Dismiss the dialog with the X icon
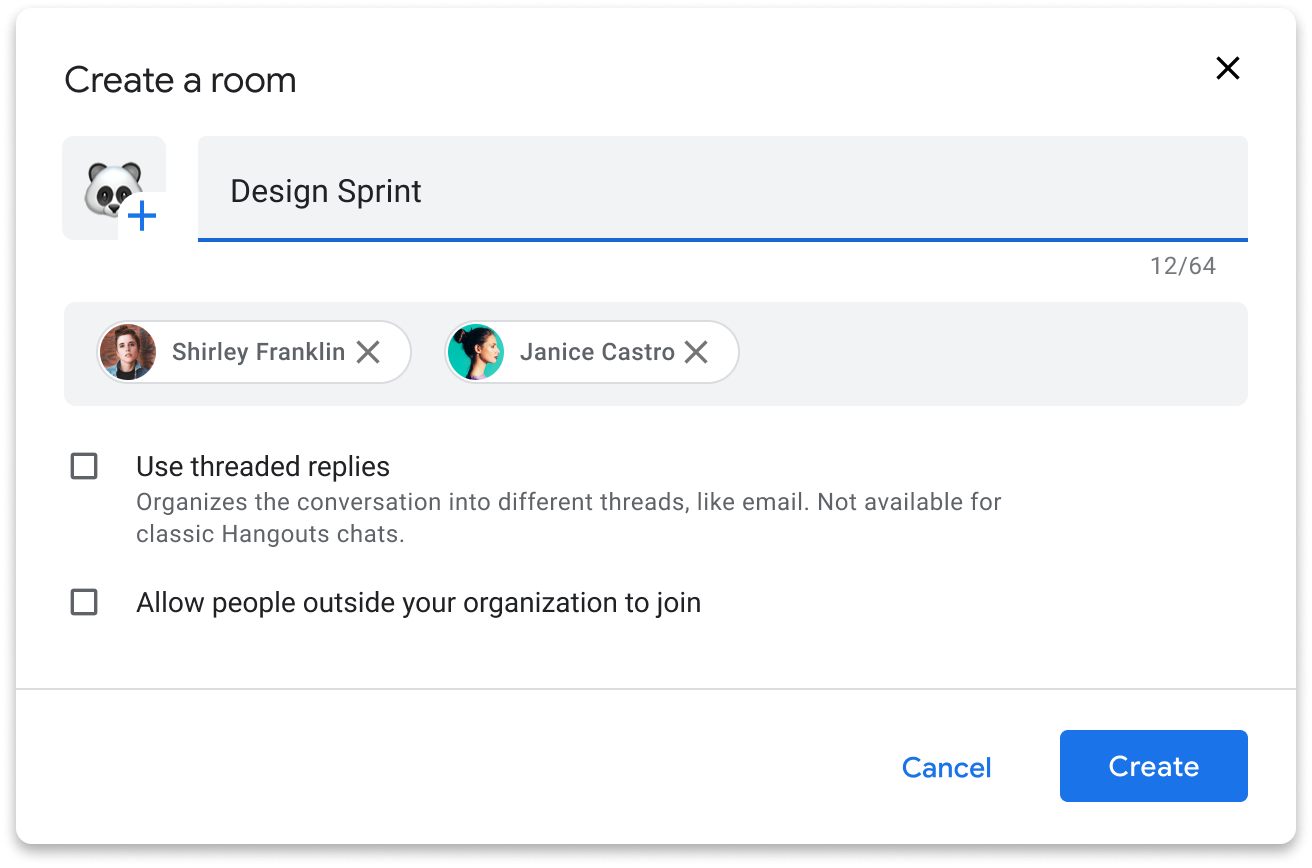This screenshot has width=1312, height=868. point(1228,68)
